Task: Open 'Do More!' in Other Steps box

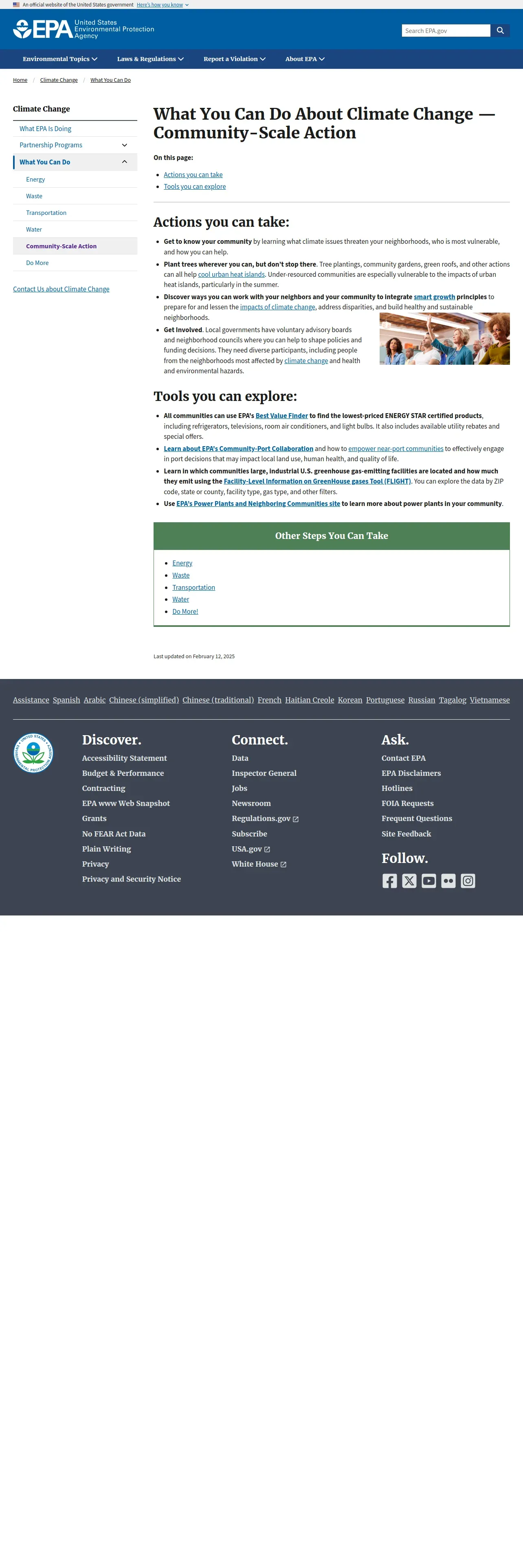Action: (185, 612)
